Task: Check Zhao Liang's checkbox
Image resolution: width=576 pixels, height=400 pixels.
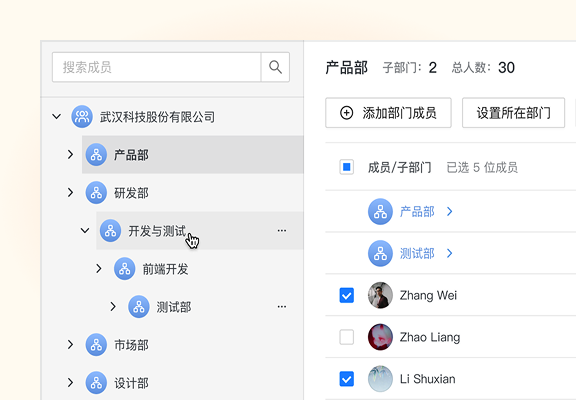Action: (x=346, y=337)
